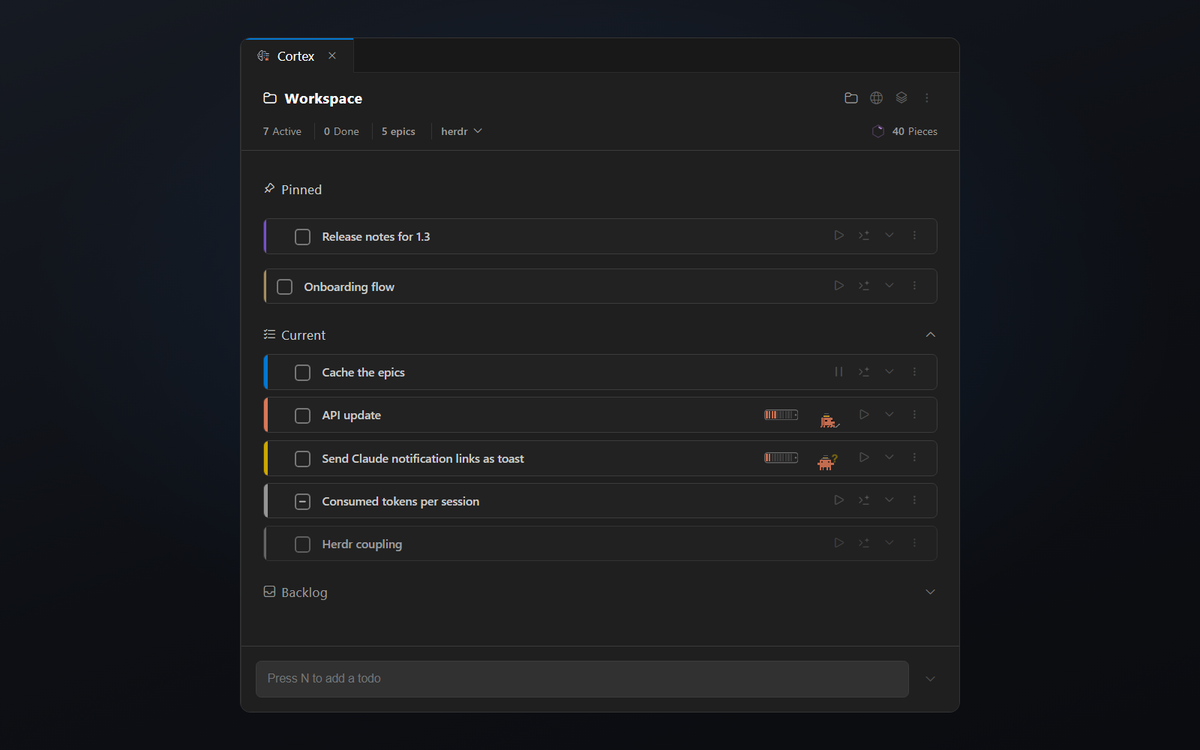Screen dimensions: 1200x750
Task: Select the Herdr coupling todo title
Action: pyautogui.click(x=362, y=544)
